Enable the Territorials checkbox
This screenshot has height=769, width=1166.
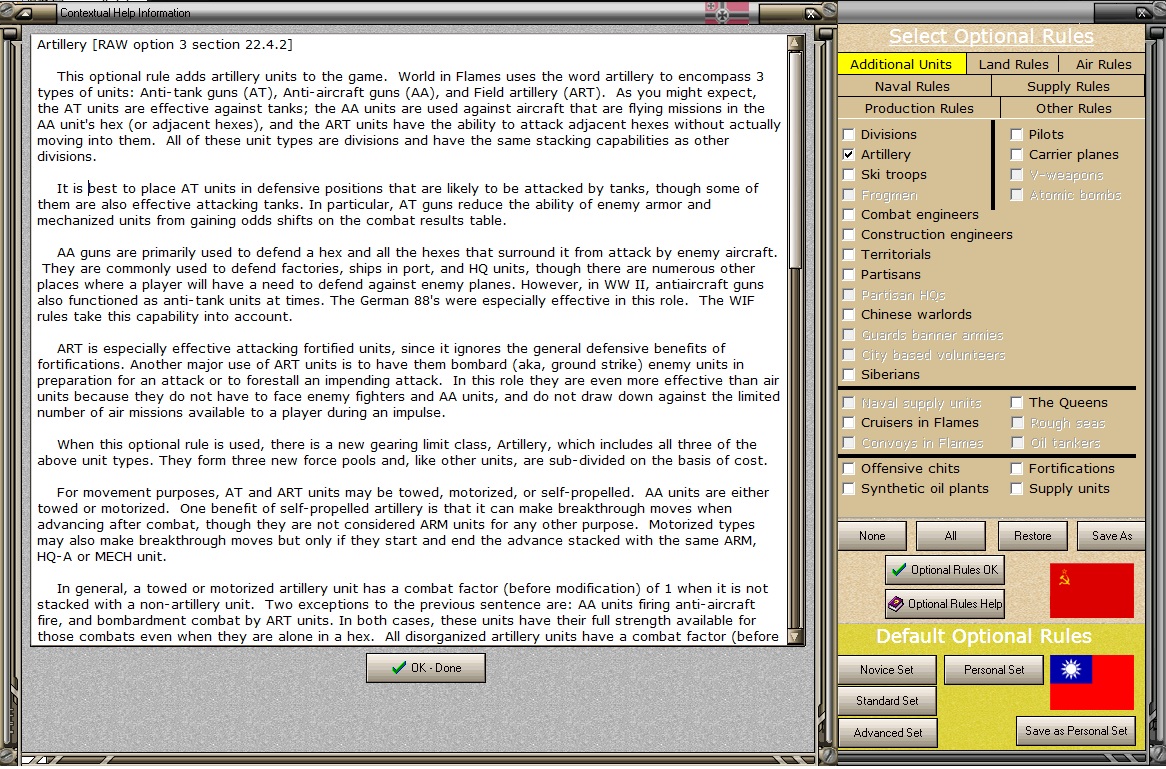(848, 255)
